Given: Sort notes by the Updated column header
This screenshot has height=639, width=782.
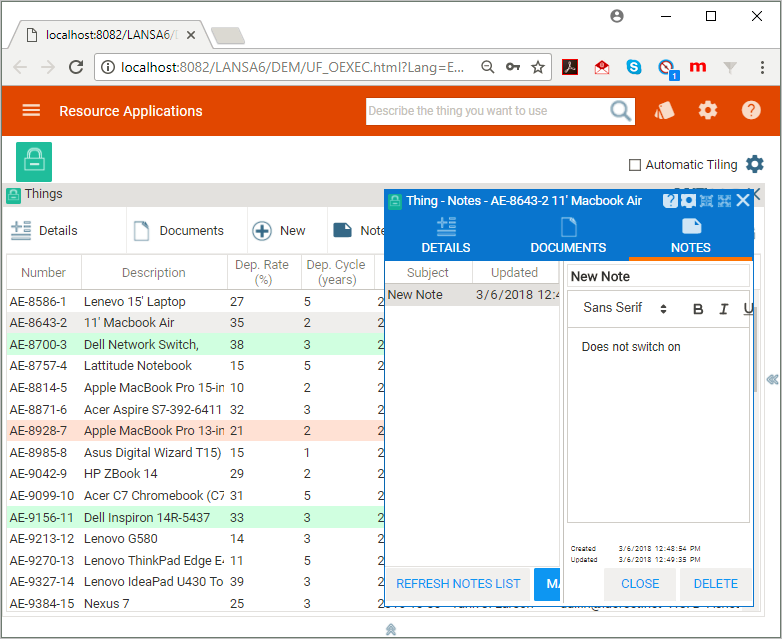Looking at the screenshot, I should point(515,273).
